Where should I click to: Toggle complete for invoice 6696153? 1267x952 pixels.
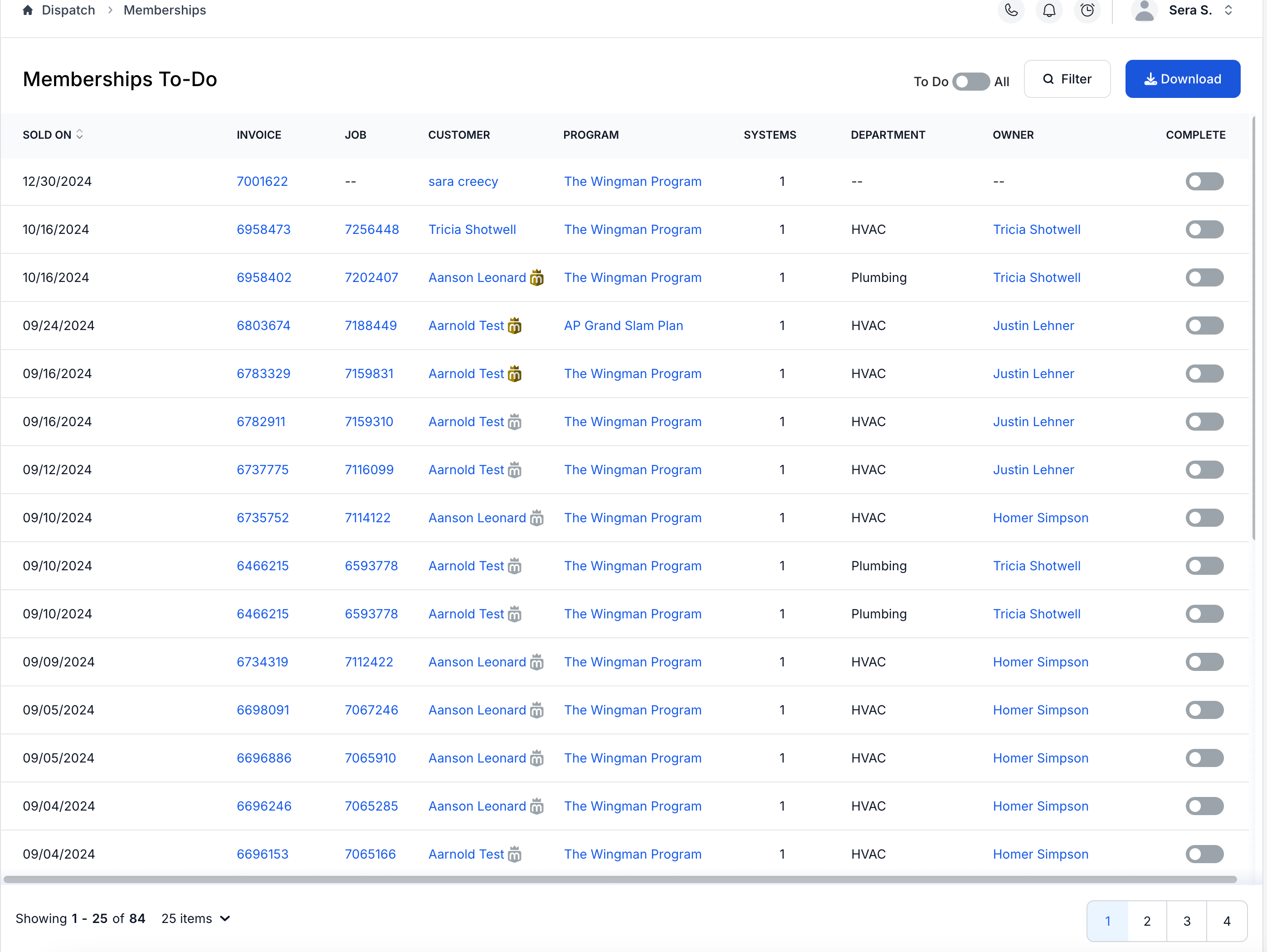[x=1204, y=855]
